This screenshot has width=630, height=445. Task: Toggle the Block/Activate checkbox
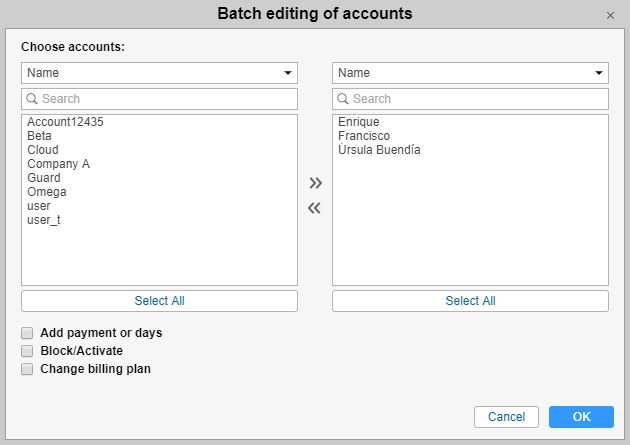coord(27,351)
